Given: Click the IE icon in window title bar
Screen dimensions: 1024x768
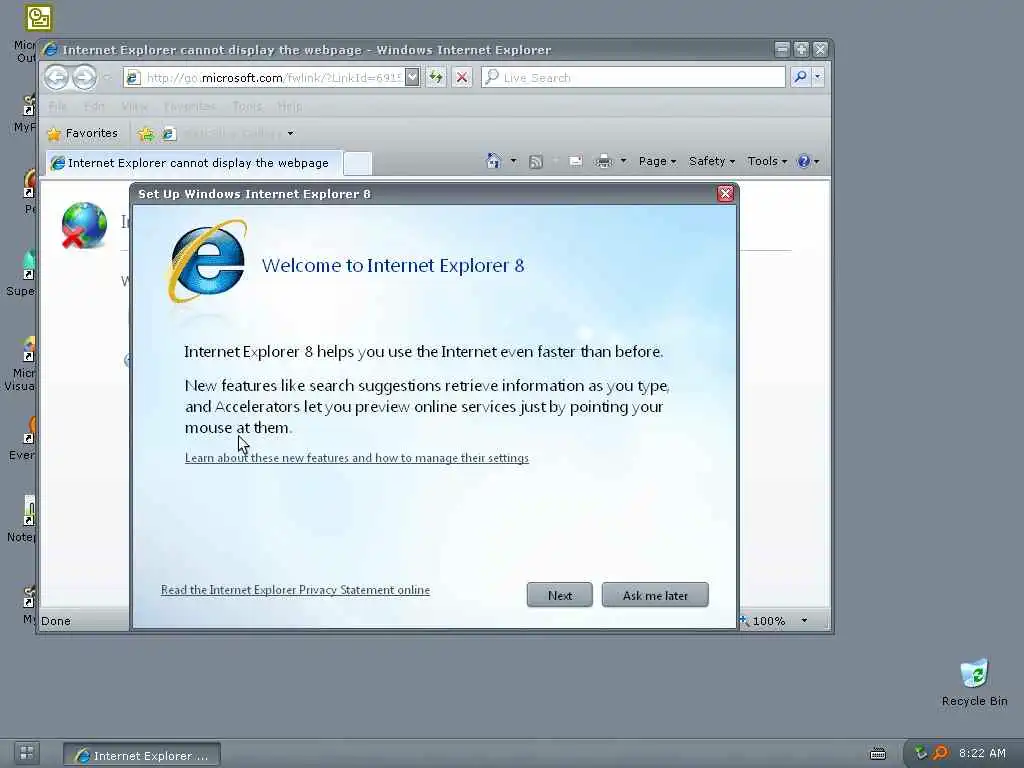Looking at the screenshot, I should [50, 50].
